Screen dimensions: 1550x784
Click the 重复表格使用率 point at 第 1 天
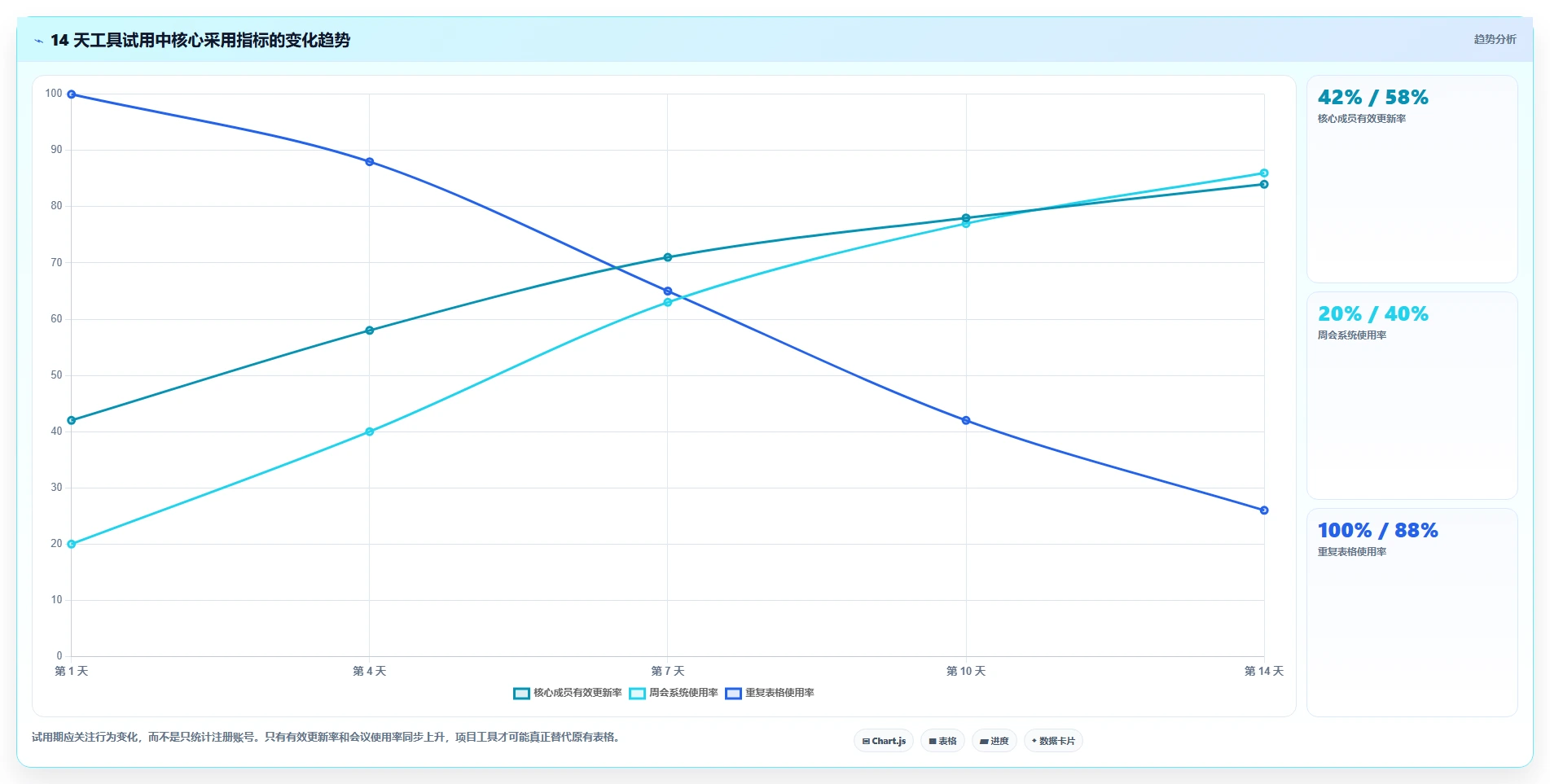click(72, 94)
